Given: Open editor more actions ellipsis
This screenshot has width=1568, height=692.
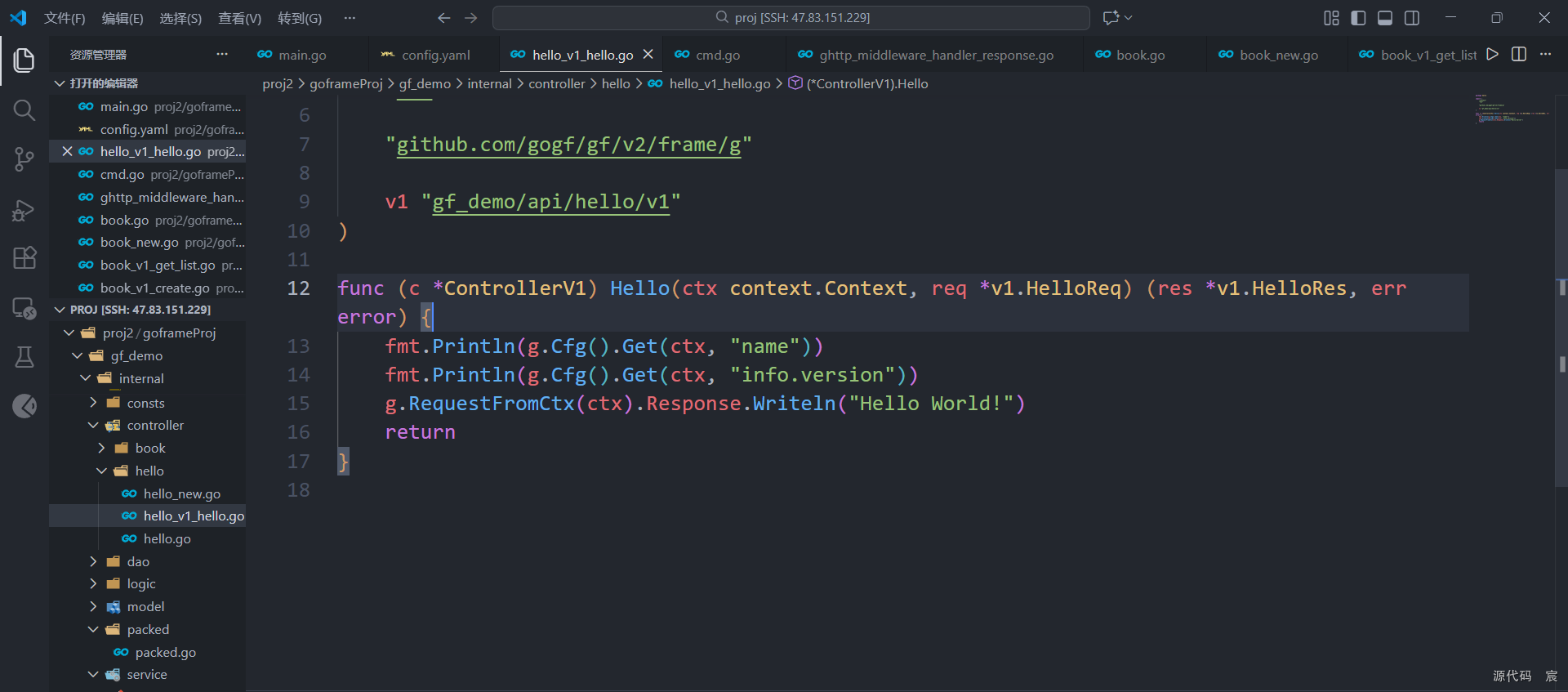Looking at the screenshot, I should [1545, 54].
